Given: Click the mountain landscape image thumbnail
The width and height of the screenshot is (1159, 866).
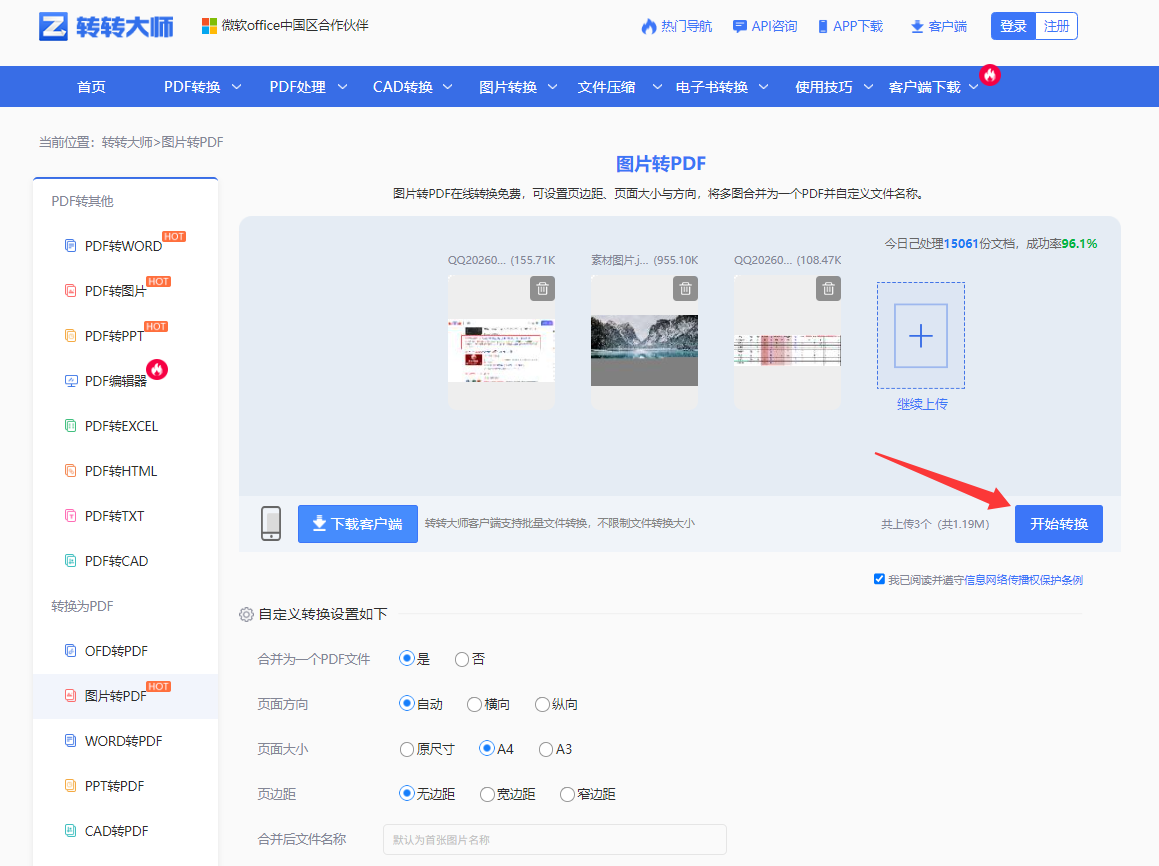Looking at the screenshot, I should coord(645,350).
